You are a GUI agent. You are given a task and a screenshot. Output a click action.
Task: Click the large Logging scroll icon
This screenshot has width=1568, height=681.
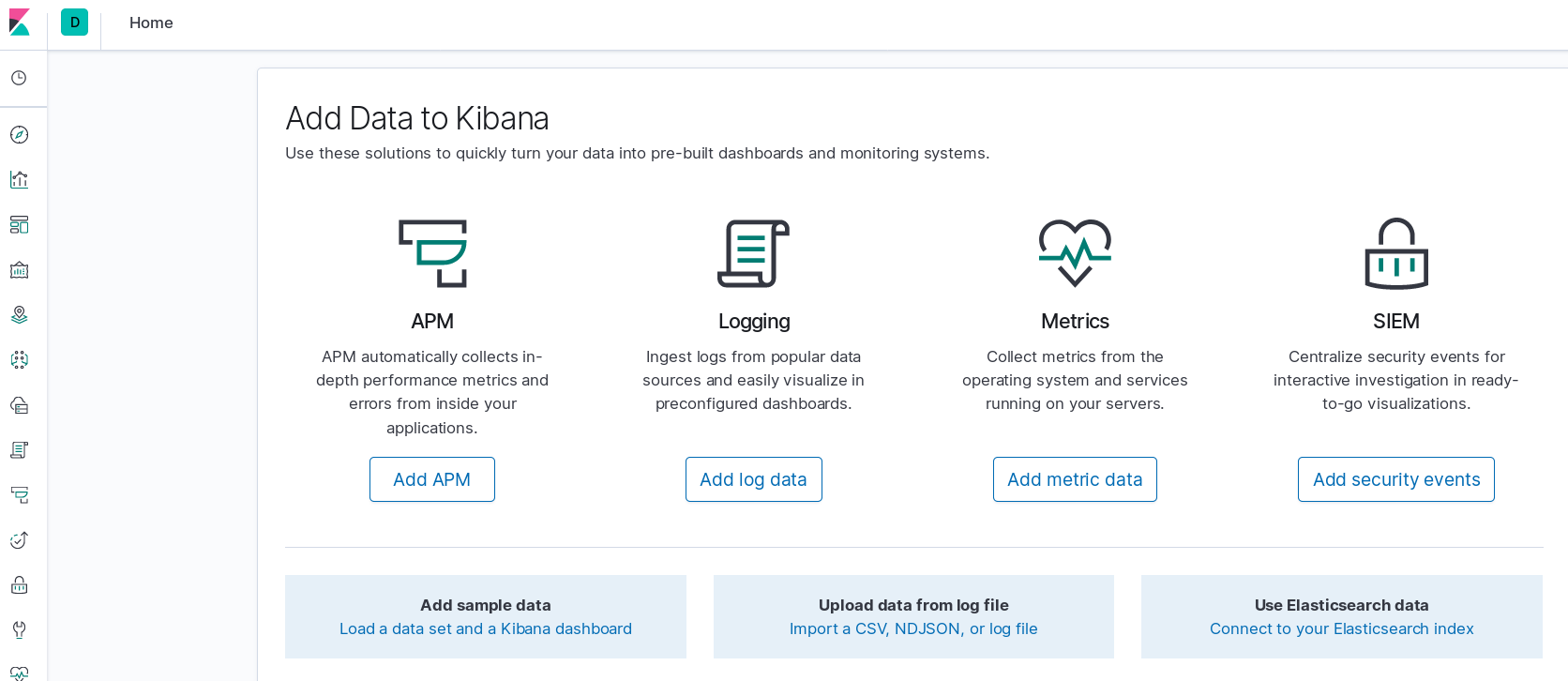point(754,253)
